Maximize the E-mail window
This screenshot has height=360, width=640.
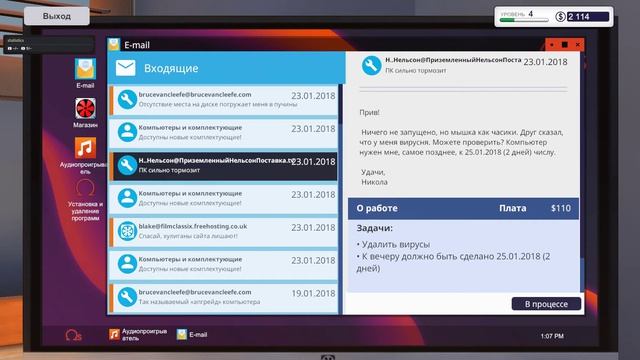564,44
